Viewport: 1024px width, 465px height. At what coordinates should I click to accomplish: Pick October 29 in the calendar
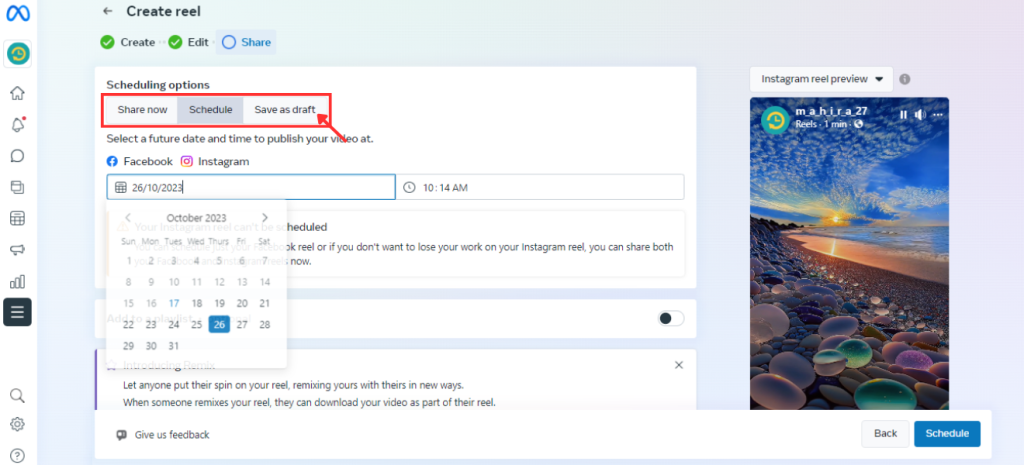pos(129,345)
